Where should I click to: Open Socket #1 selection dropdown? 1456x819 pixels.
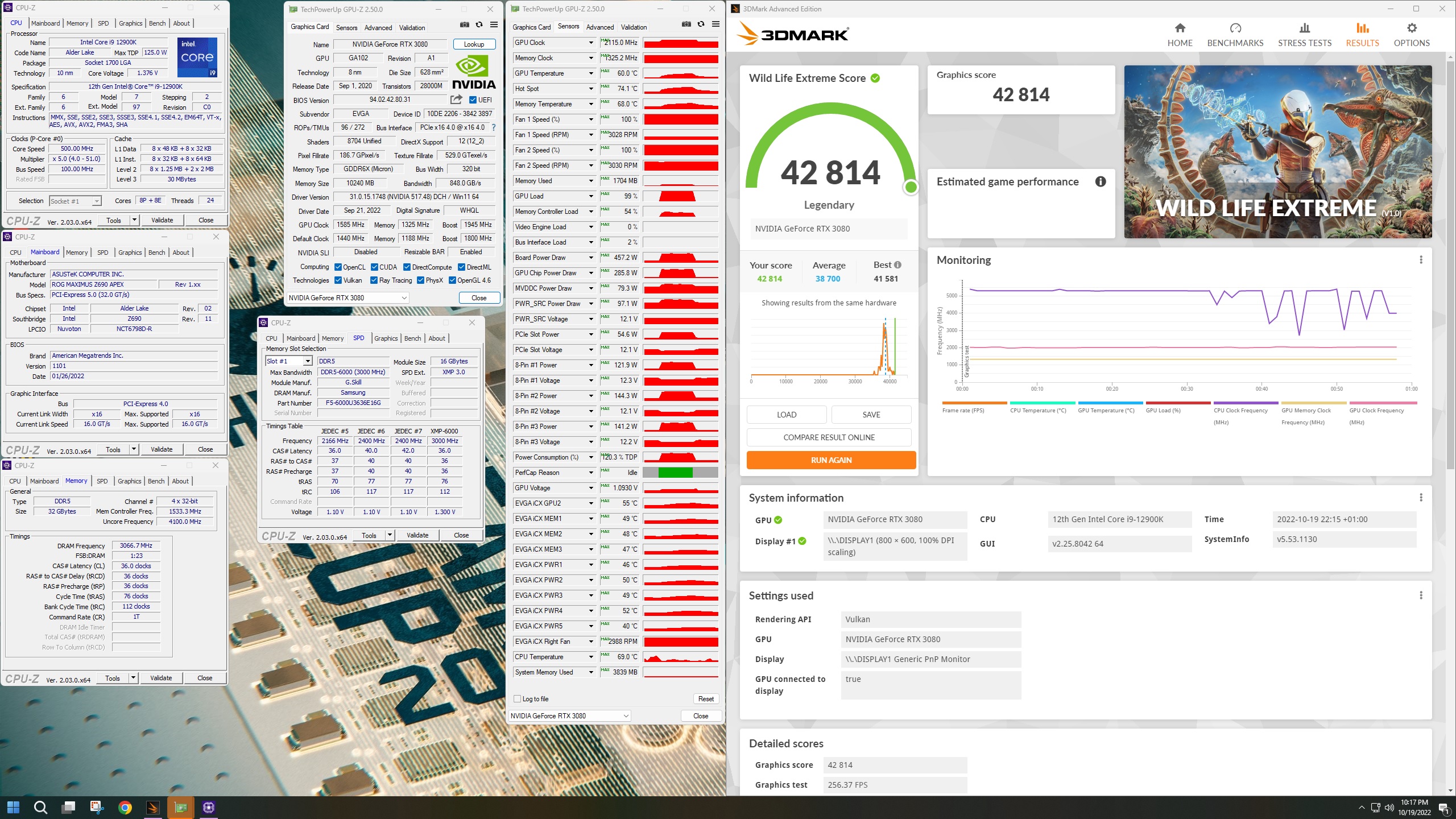(x=75, y=201)
